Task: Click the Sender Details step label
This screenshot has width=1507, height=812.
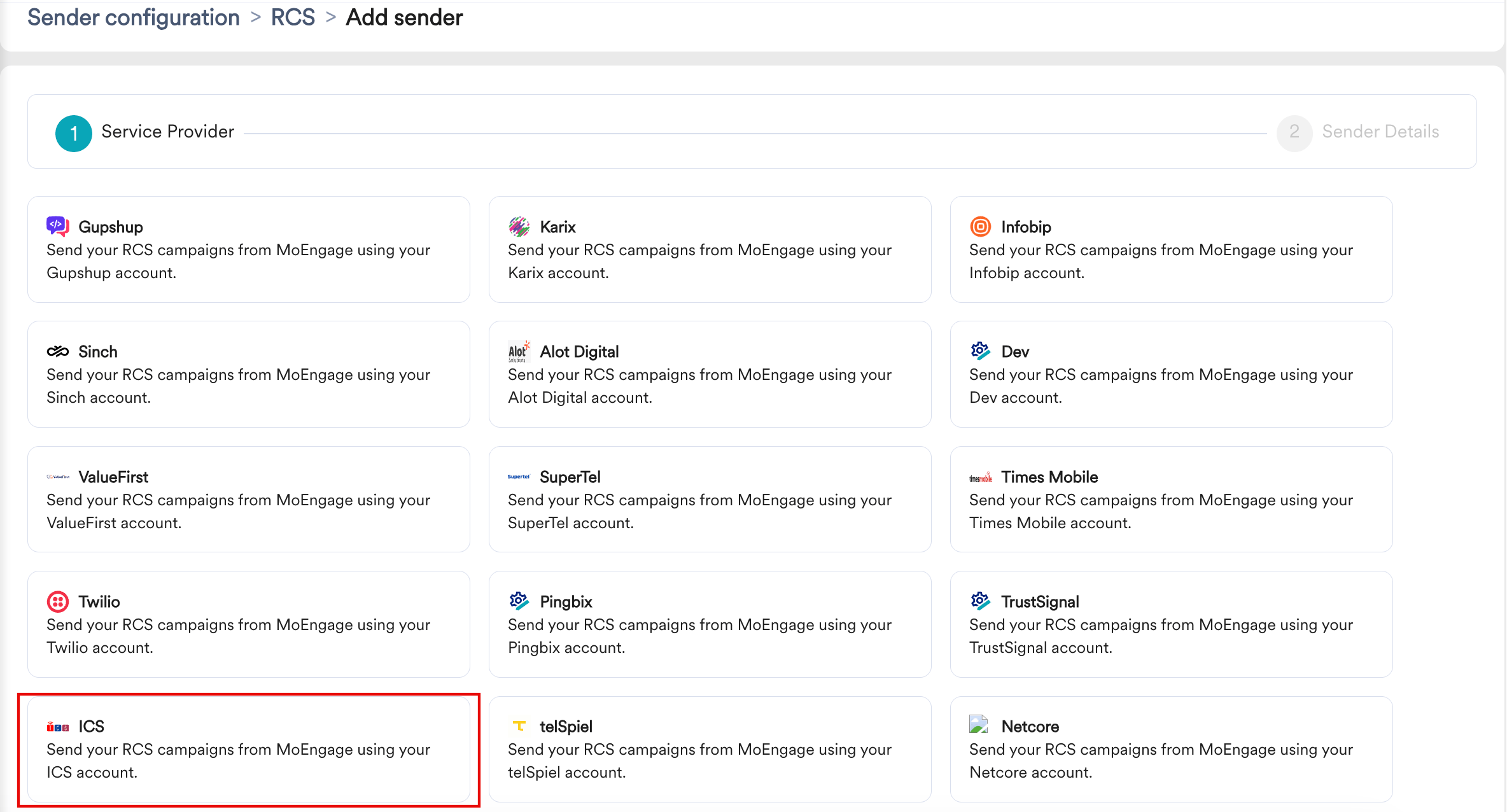Action: [1380, 132]
